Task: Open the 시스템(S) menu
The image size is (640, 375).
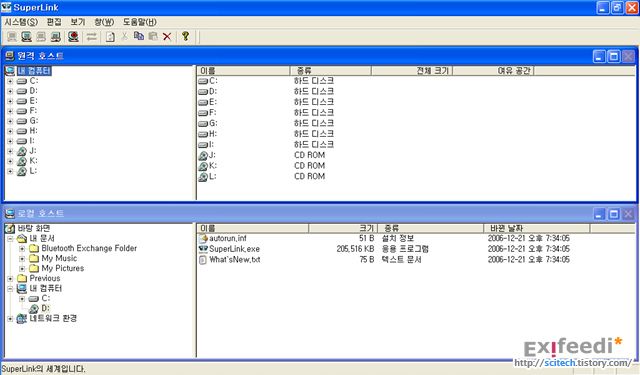Action: pyautogui.click(x=21, y=22)
